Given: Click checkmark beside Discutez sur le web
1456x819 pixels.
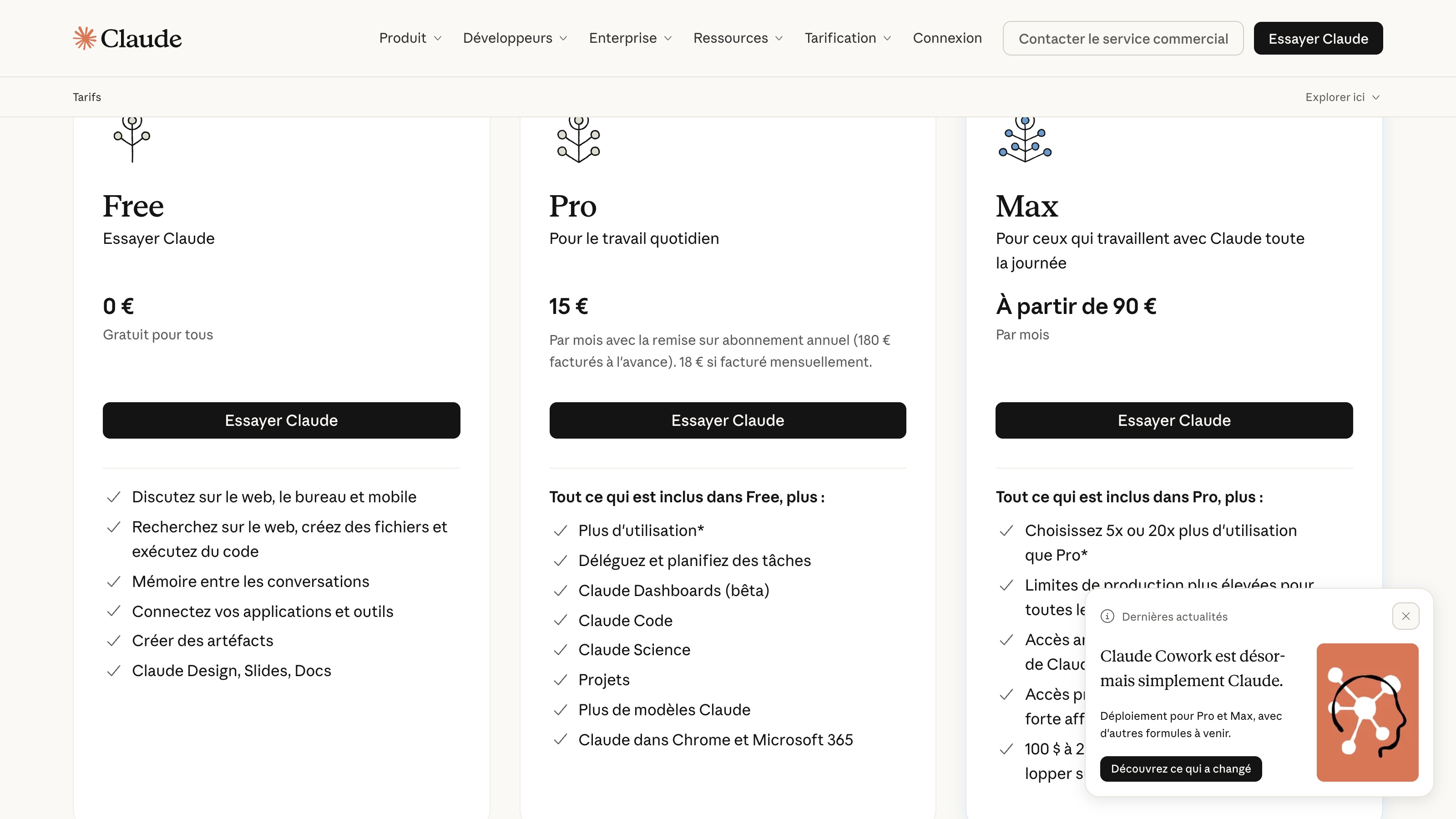Looking at the screenshot, I should [114, 496].
